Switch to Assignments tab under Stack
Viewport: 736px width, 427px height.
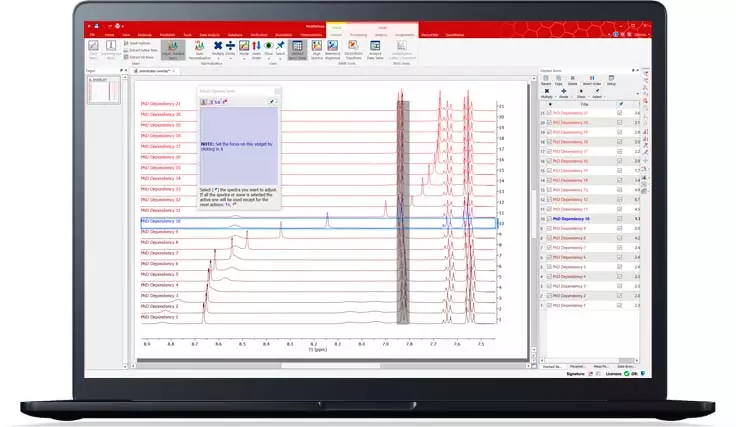[404, 35]
